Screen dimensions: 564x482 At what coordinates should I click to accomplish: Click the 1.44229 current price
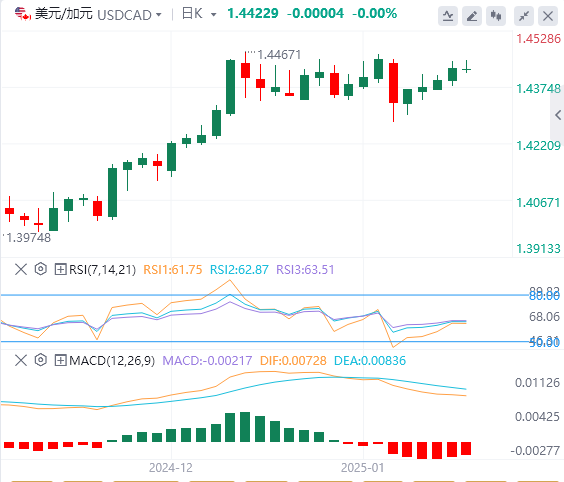[x=253, y=14]
